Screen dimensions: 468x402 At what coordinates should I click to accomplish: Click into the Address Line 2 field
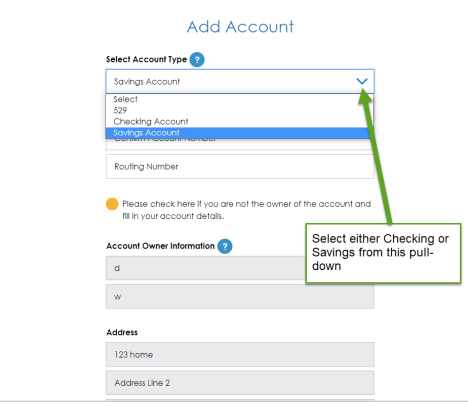tap(240, 383)
